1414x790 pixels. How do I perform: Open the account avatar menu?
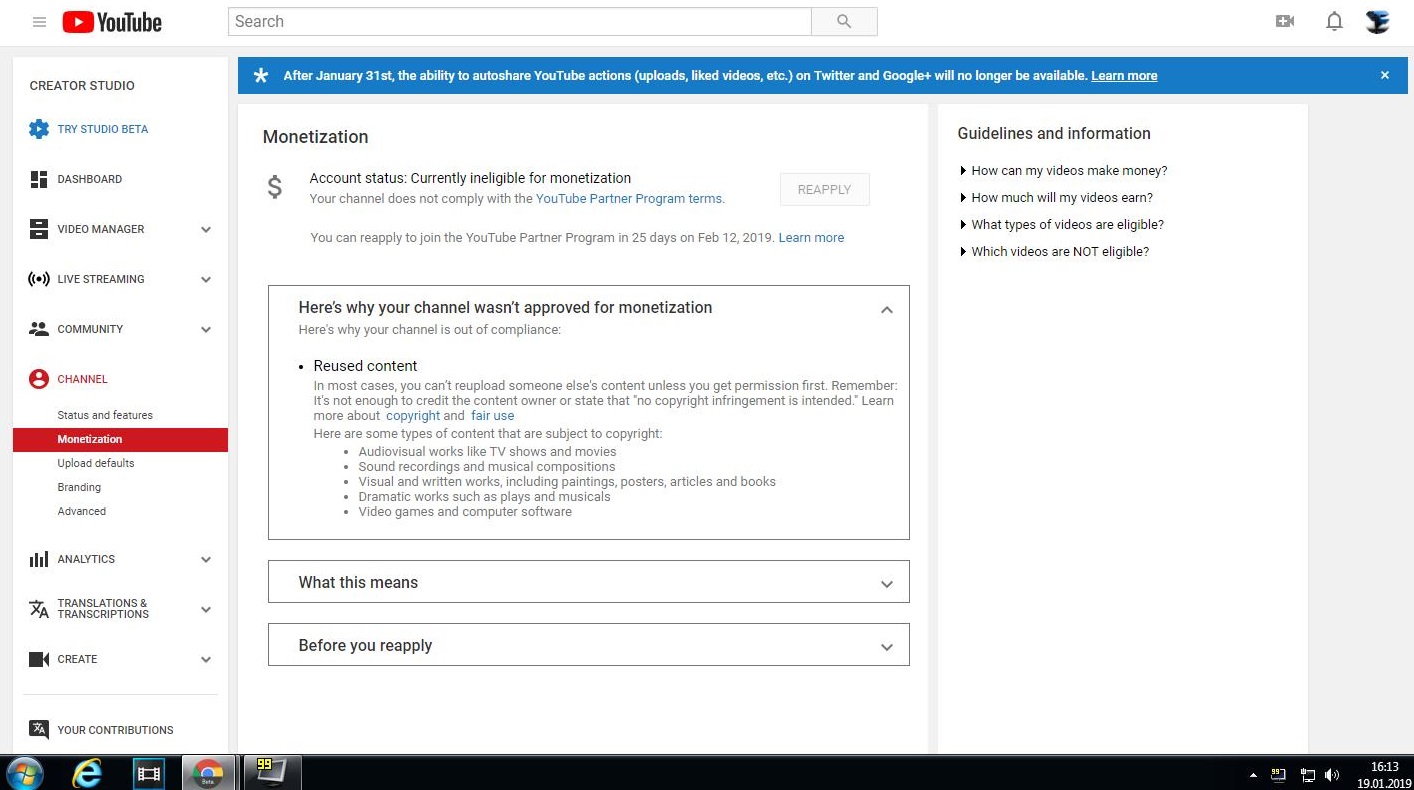coord(1378,21)
